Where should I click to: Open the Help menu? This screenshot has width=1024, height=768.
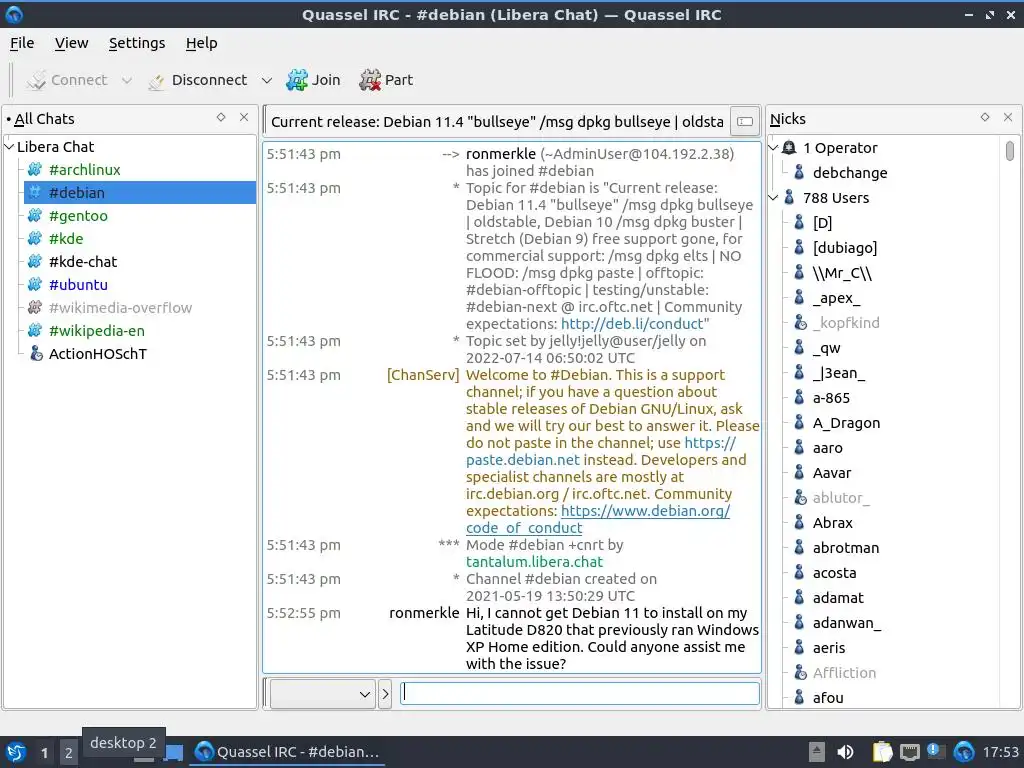[x=201, y=43]
